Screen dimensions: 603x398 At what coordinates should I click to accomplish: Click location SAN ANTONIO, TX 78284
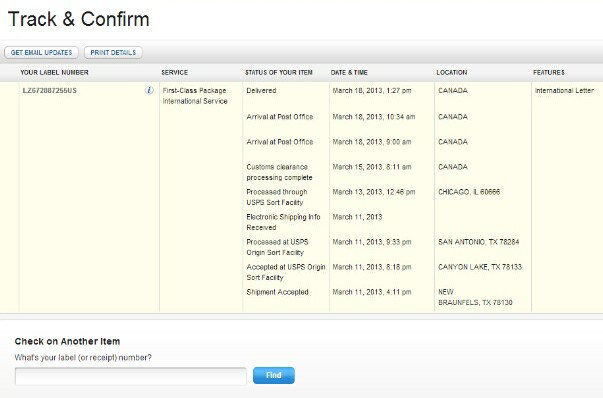(x=479, y=242)
